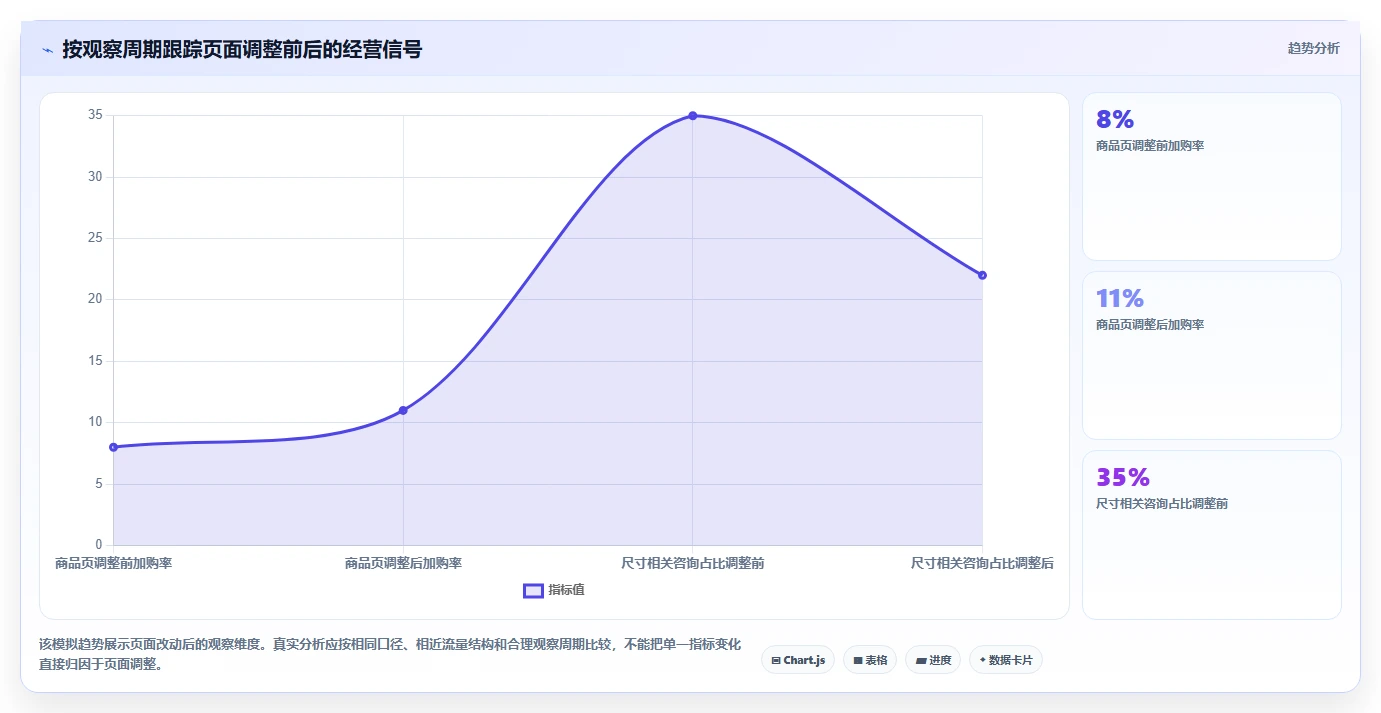Click the data point for 尺寸相关咨询占比调整后
The height and width of the screenshot is (713, 1381).
coord(982,275)
